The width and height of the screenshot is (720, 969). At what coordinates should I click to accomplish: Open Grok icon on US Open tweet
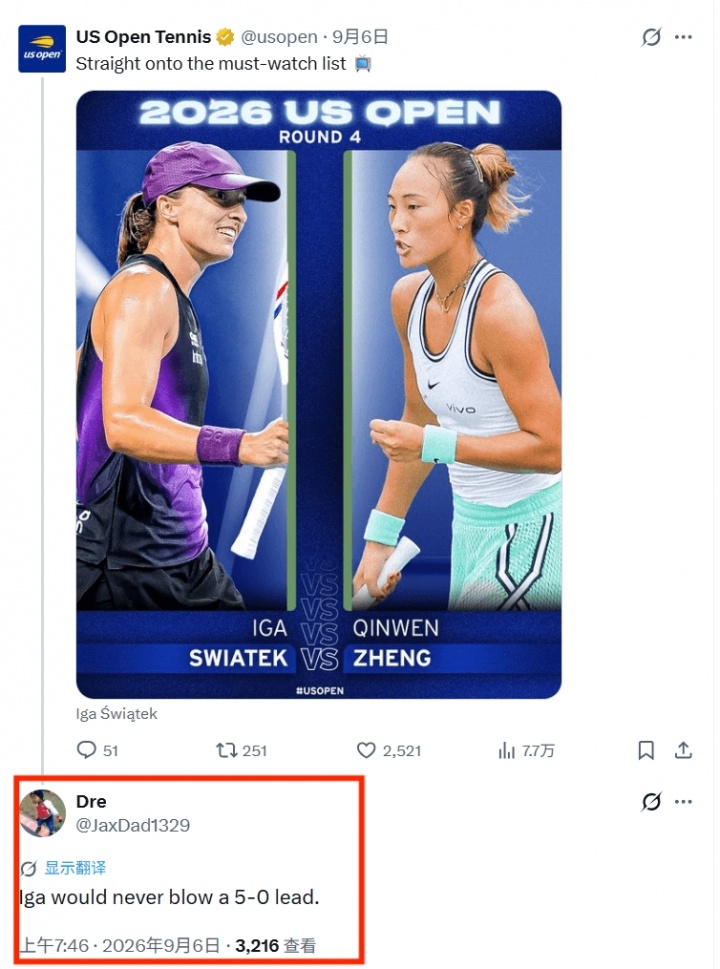(651, 37)
